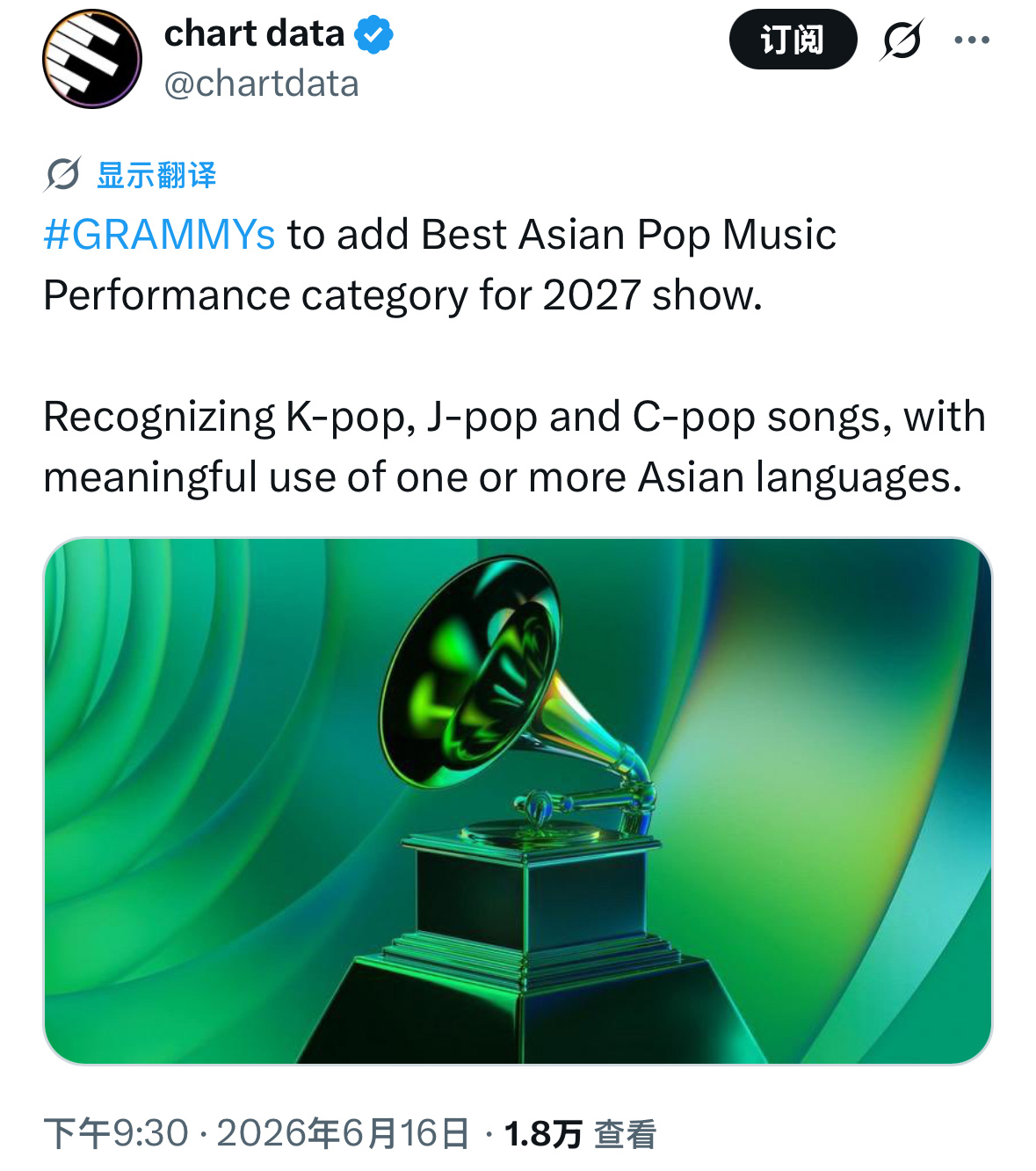Screen dimensions: 1036x1171
Task: Open the three-dot more options menu
Action: 972,40
